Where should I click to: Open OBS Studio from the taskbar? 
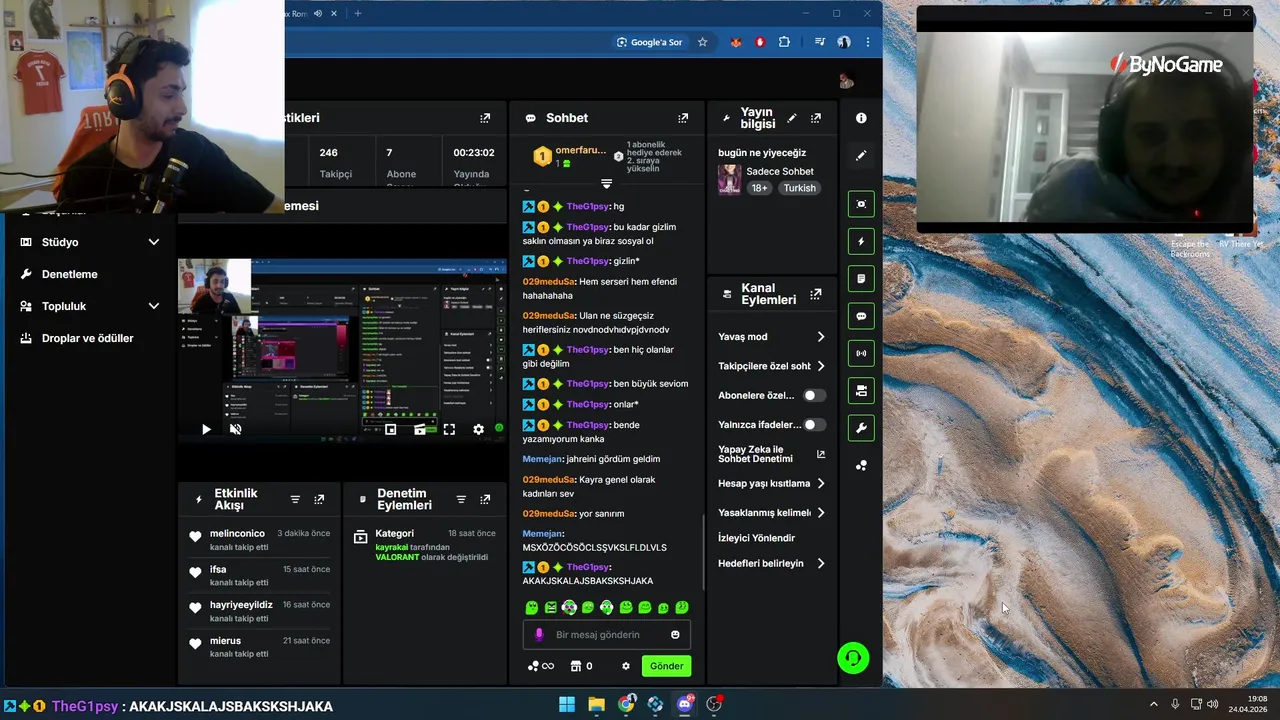click(x=714, y=704)
